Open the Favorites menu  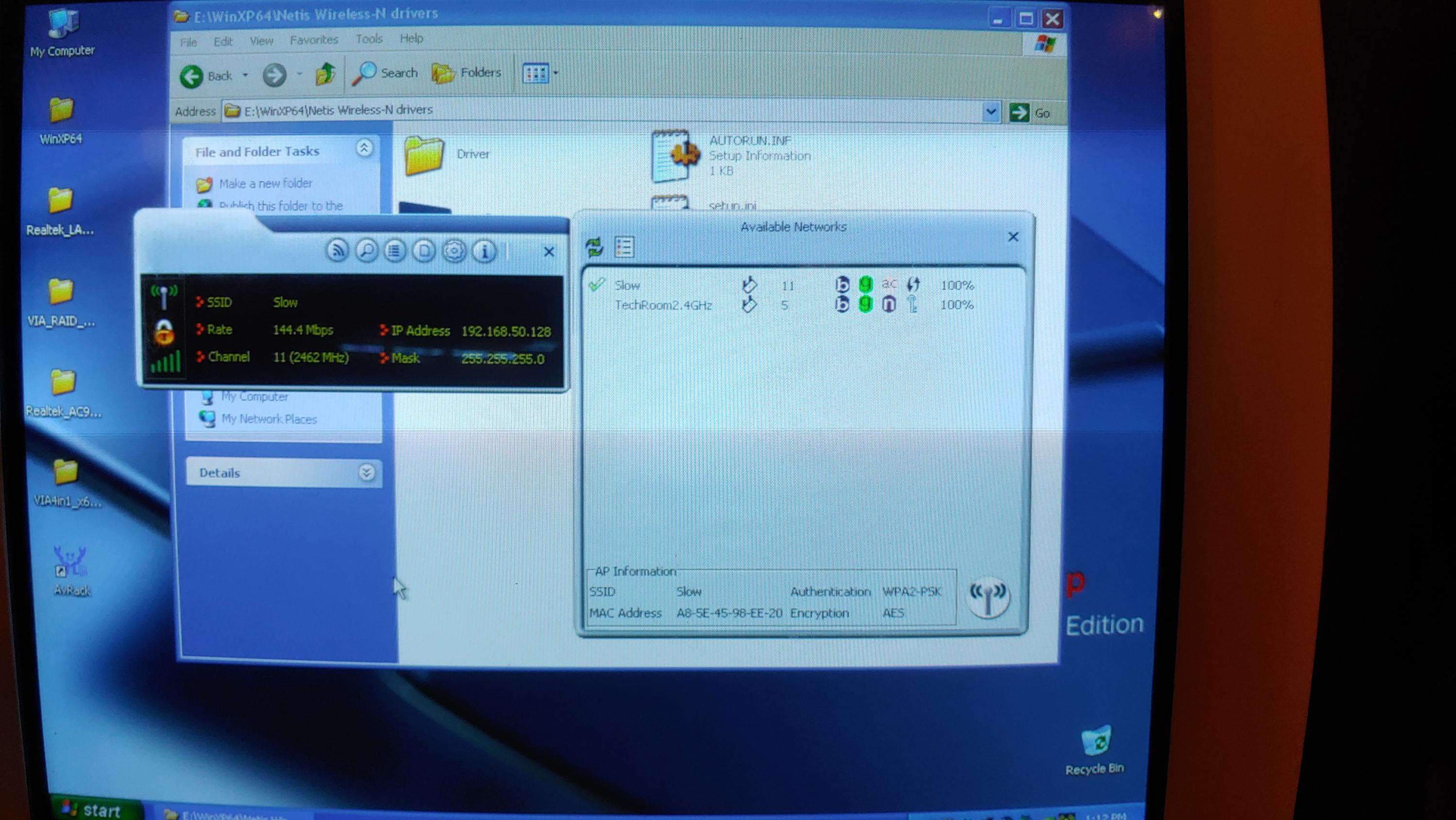pos(314,40)
